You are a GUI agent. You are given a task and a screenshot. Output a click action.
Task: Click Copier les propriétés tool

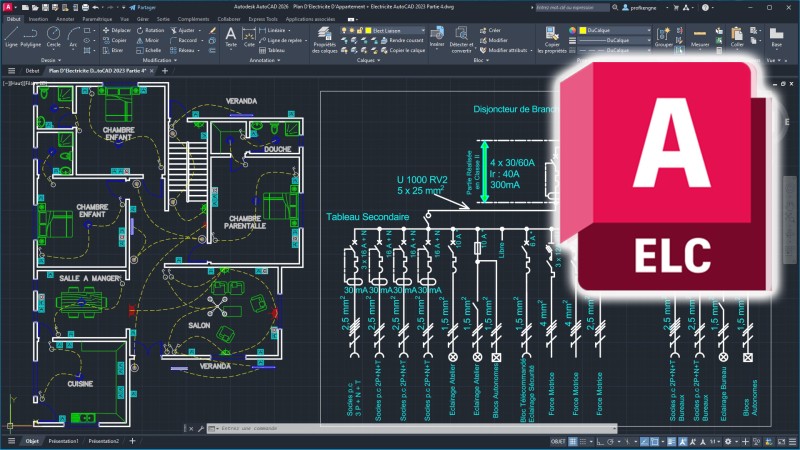pos(552,40)
